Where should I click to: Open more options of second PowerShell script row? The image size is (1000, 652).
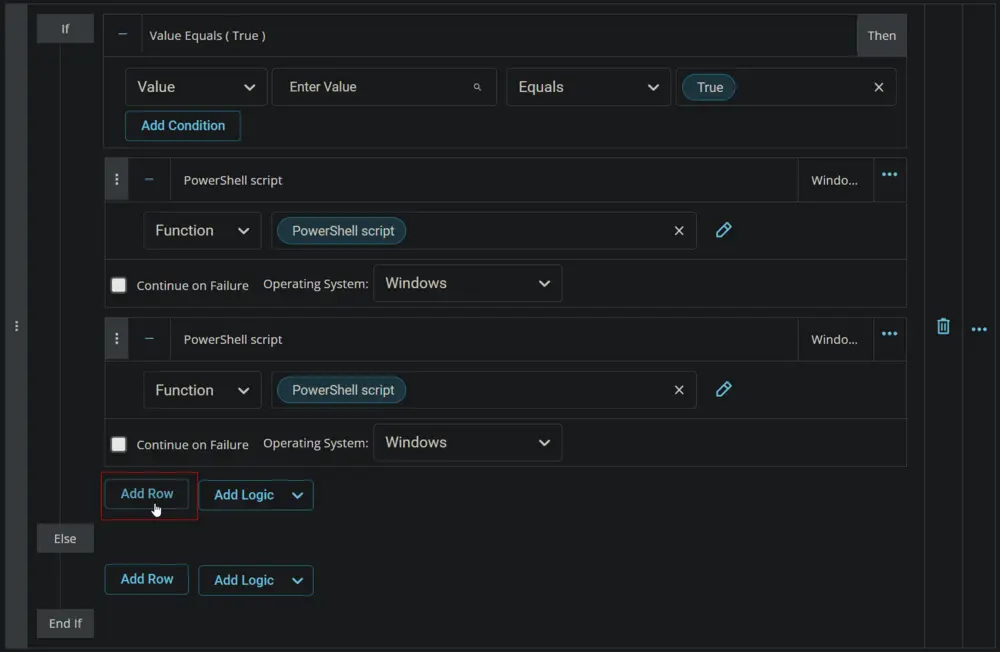click(x=889, y=334)
